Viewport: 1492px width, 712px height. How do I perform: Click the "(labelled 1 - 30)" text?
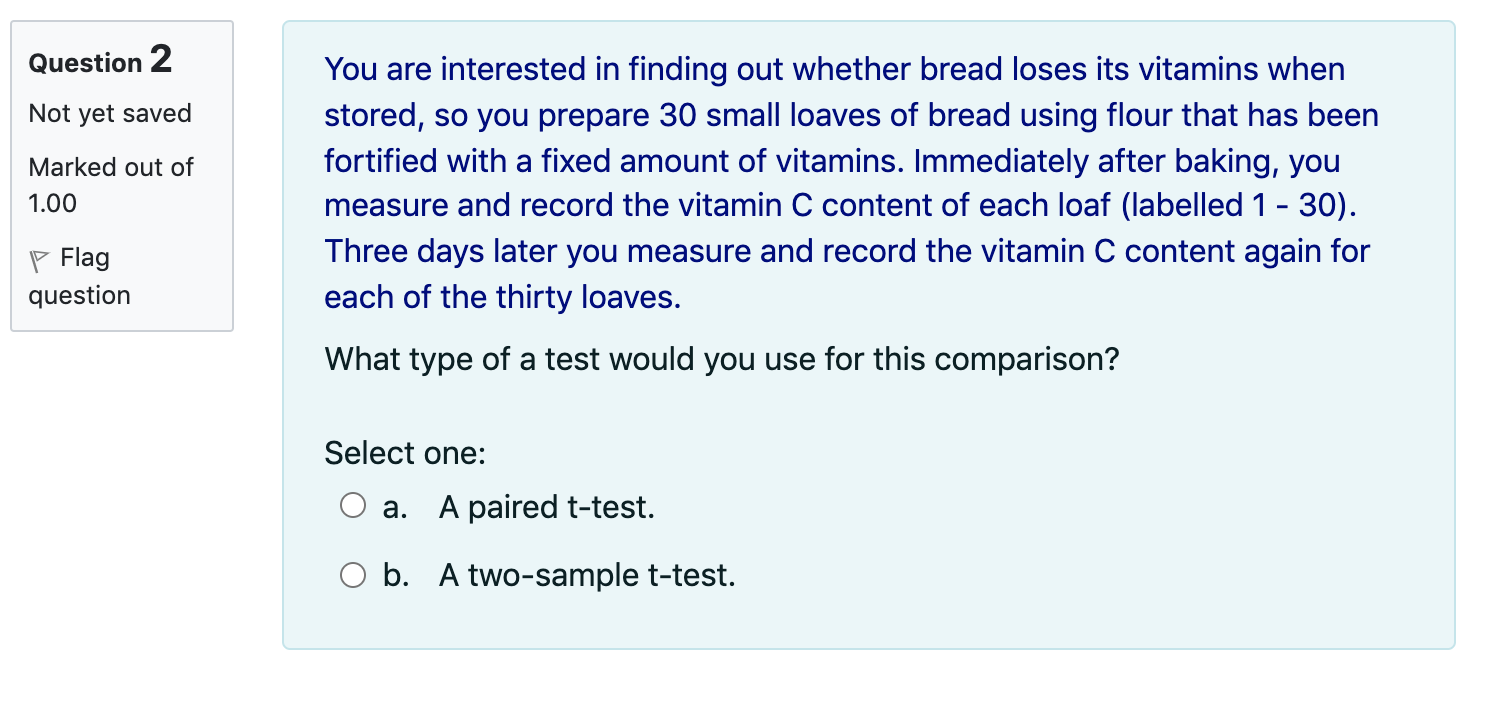1239,206
